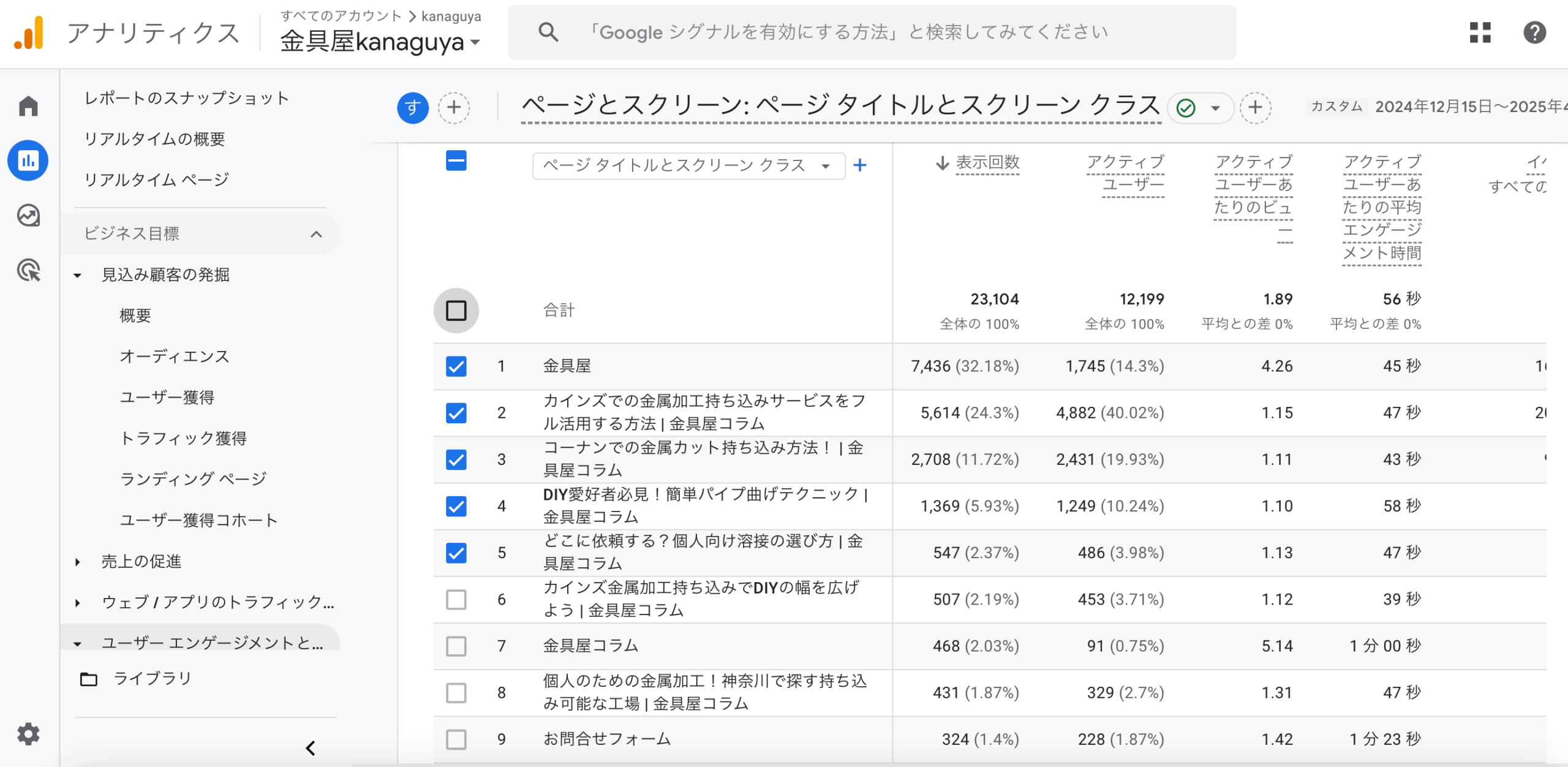Uncheck row 2 カインズ column checkbox
Viewport: 1568px width, 767px height.
tap(456, 412)
